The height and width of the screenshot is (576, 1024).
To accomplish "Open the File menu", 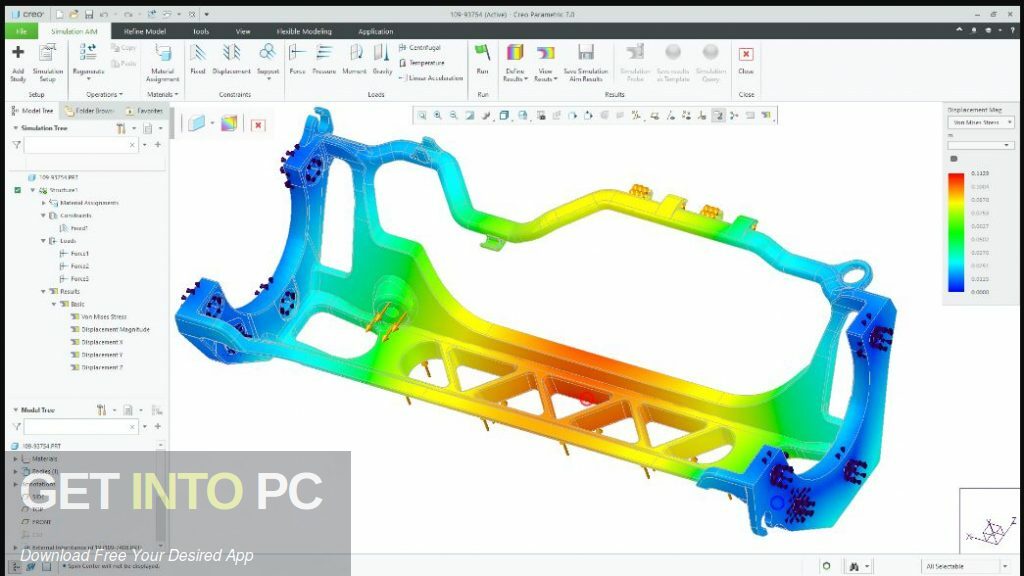I will (x=21, y=31).
